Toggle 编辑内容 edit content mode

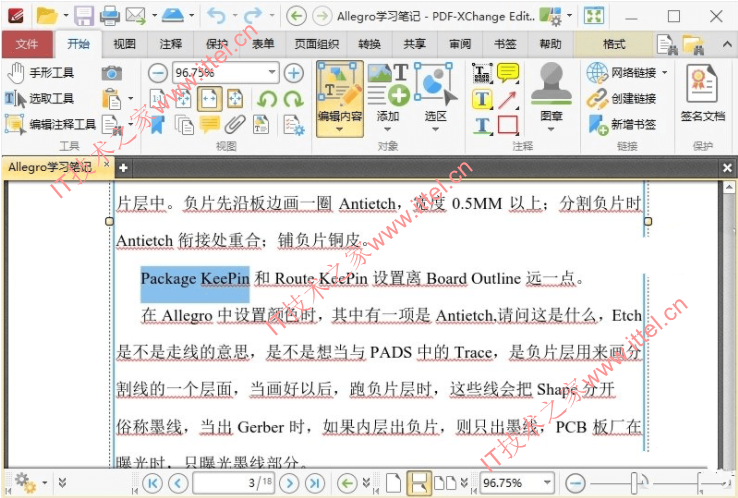coord(339,99)
